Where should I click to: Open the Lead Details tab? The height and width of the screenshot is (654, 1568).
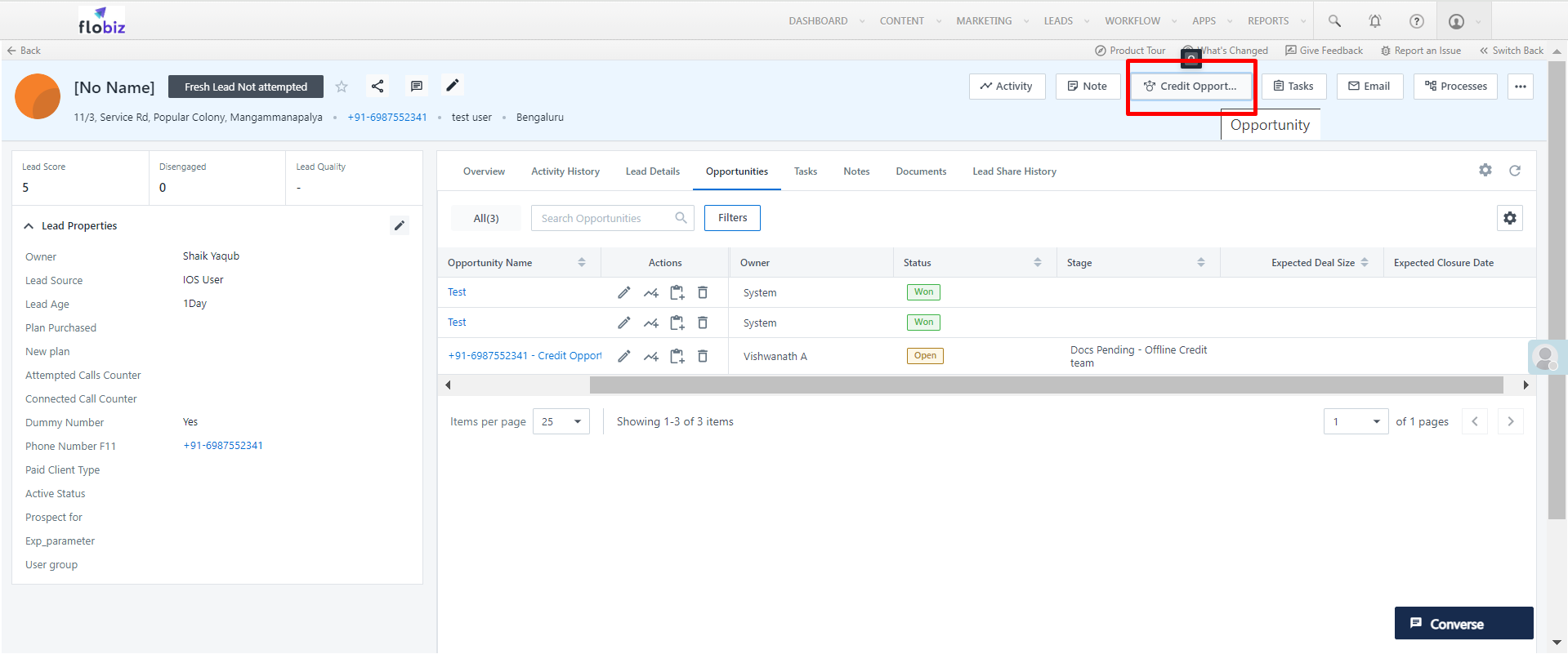click(x=653, y=171)
